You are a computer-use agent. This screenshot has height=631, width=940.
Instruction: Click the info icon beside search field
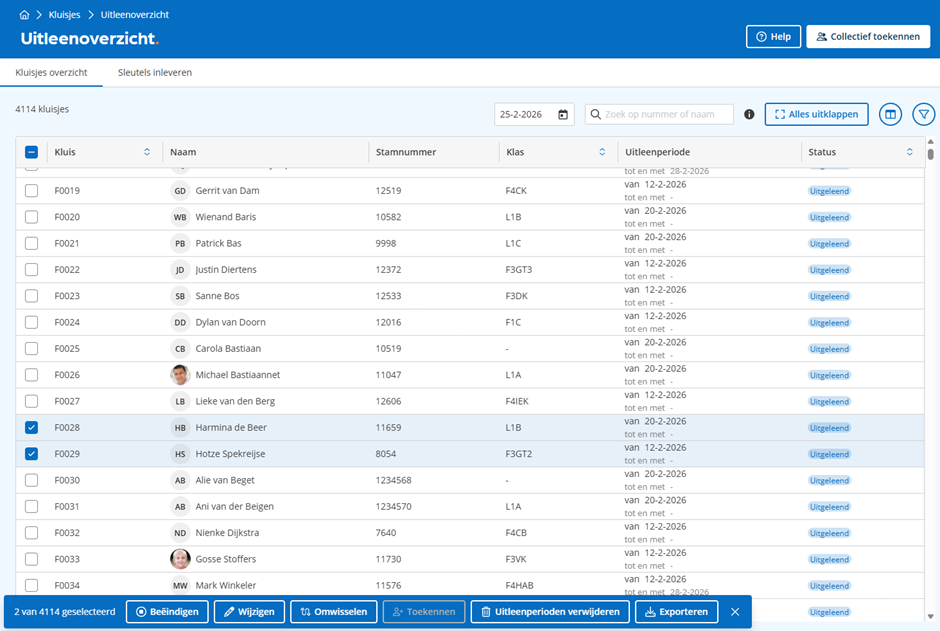pos(749,115)
